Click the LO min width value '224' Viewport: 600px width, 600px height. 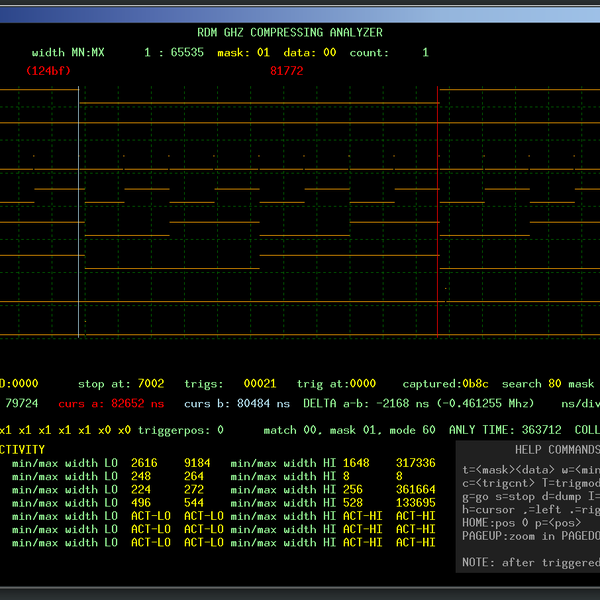pyautogui.click(x=141, y=489)
